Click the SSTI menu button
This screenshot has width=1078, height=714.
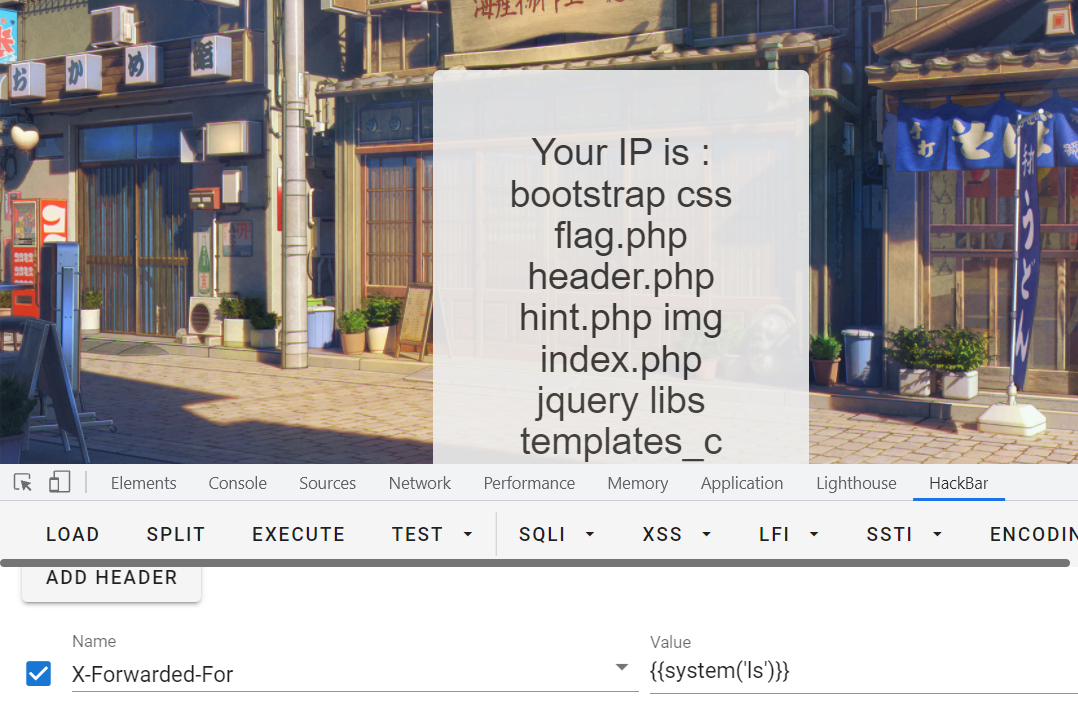[889, 534]
